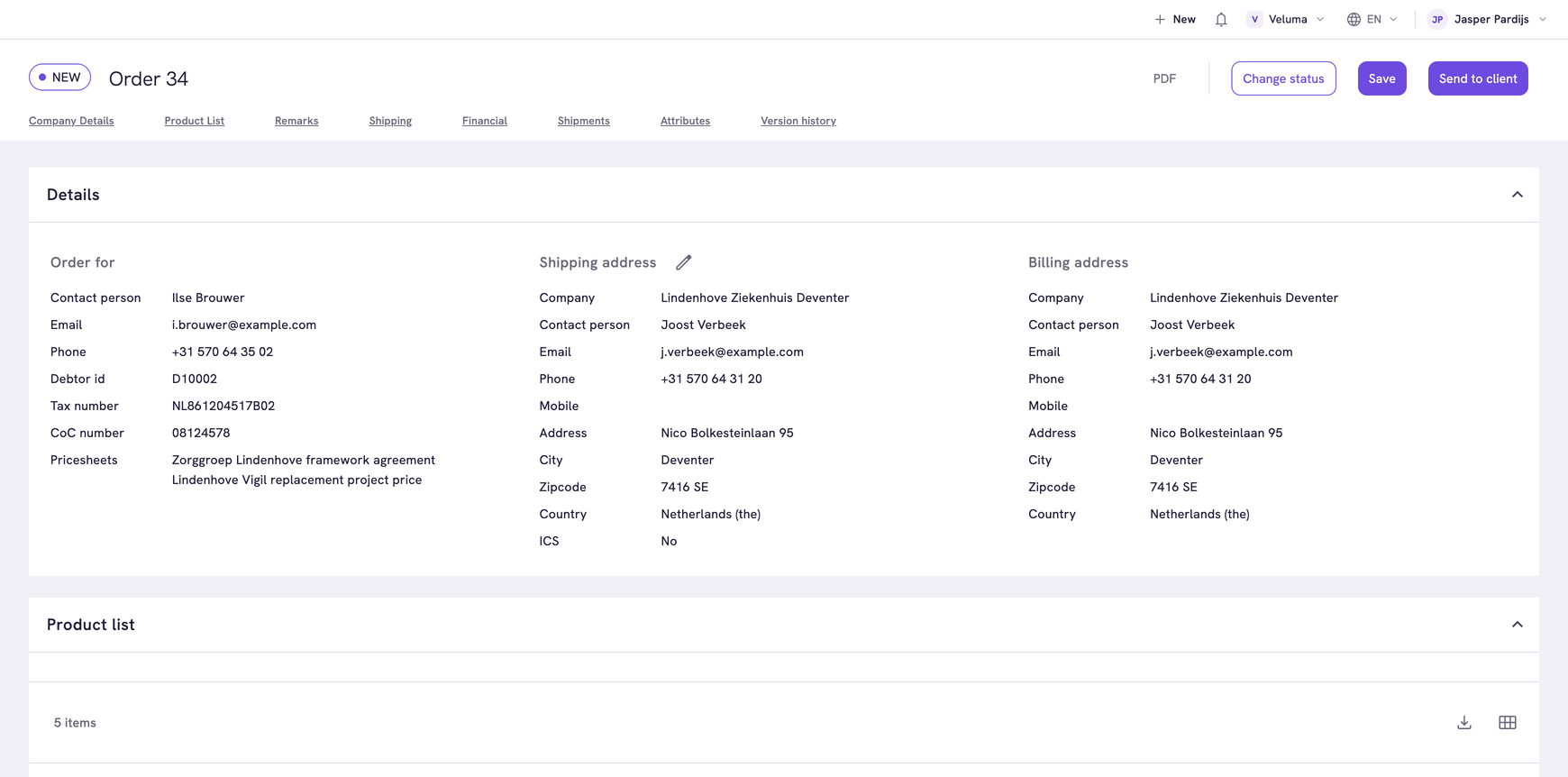Viewport: 1568px width, 777px height.
Task: Open the Remarks tab
Action: pyautogui.click(x=296, y=121)
